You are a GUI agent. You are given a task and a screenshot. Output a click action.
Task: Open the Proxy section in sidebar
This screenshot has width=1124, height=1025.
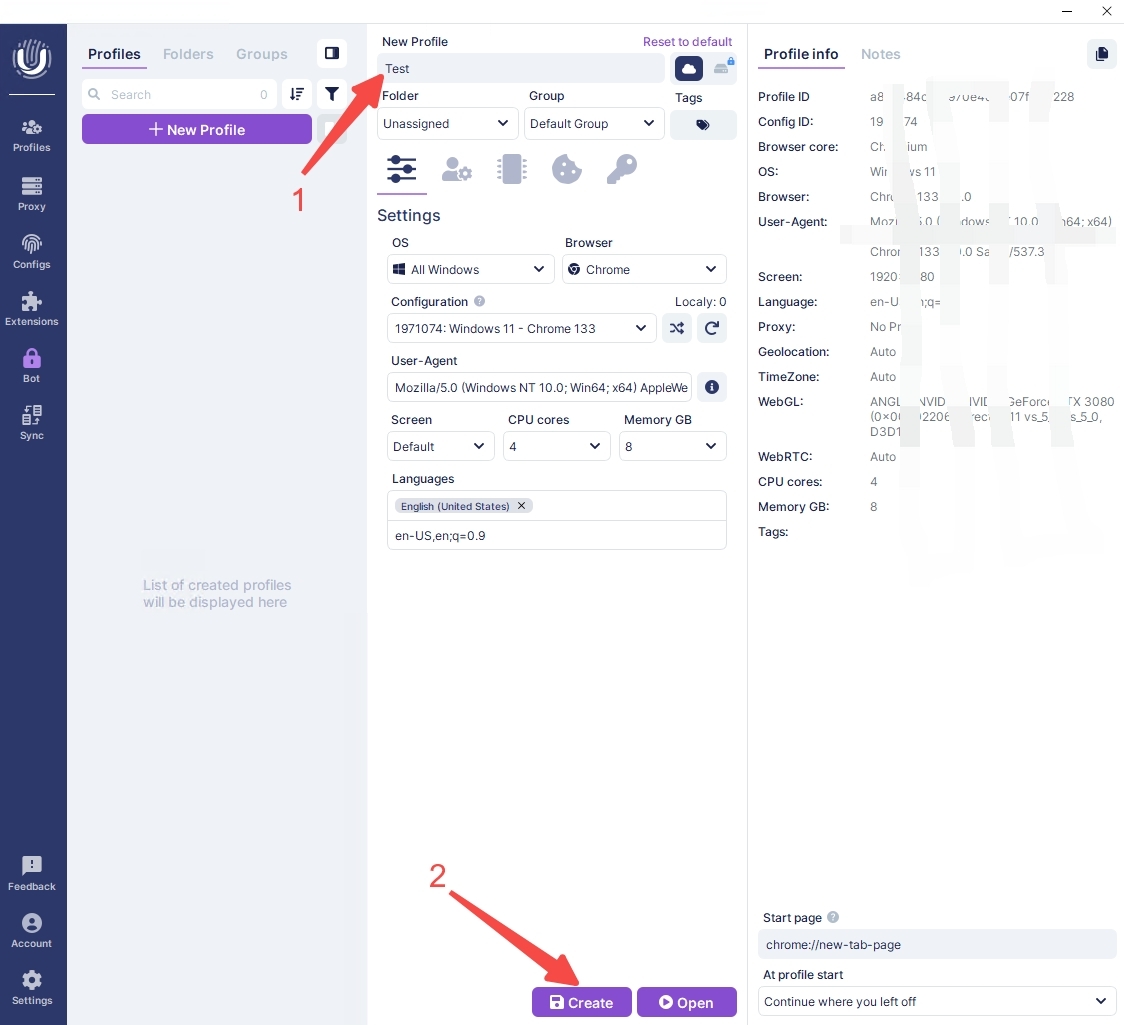[32, 193]
